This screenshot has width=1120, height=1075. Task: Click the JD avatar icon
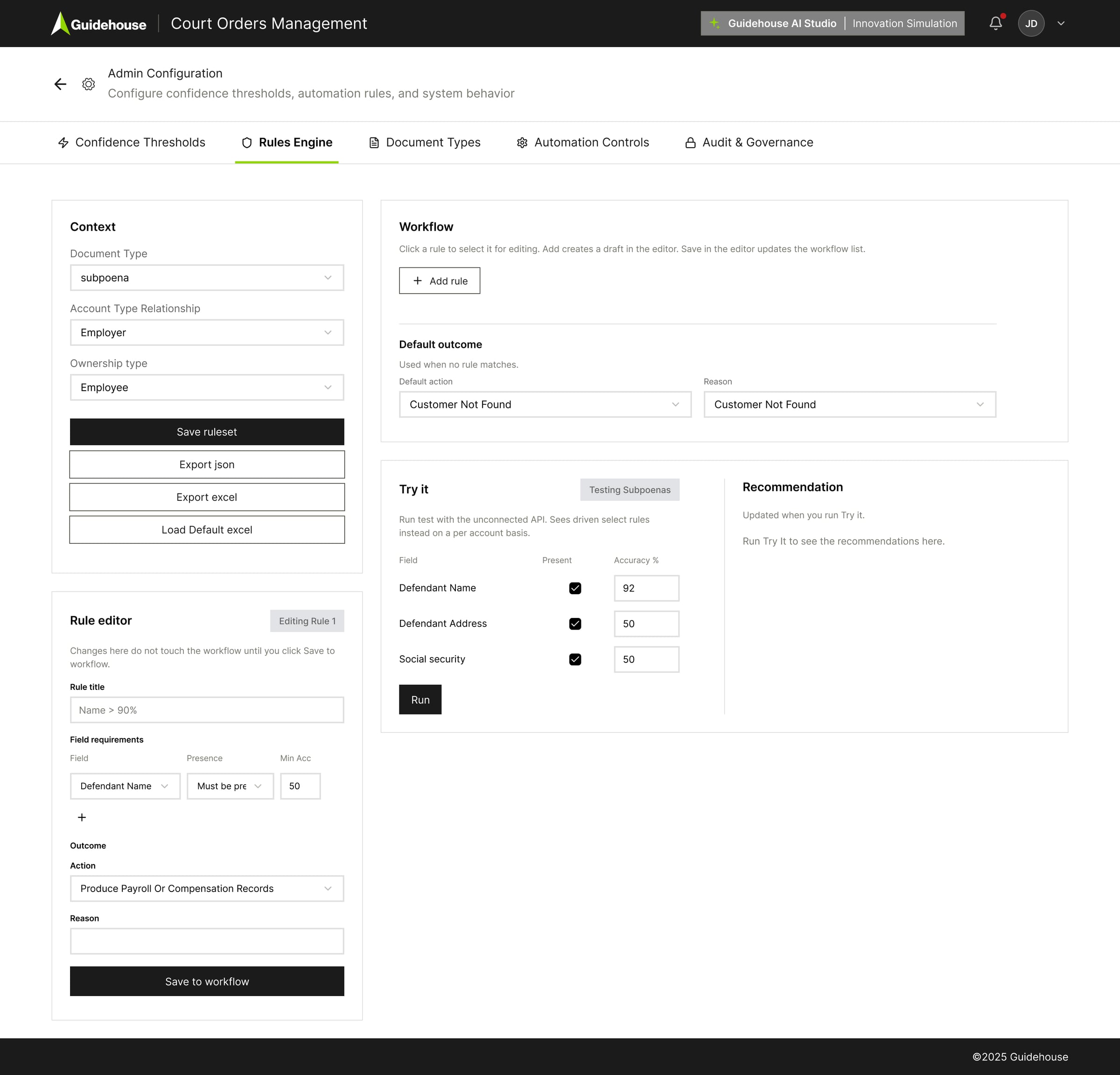pyautogui.click(x=1031, y=23)
